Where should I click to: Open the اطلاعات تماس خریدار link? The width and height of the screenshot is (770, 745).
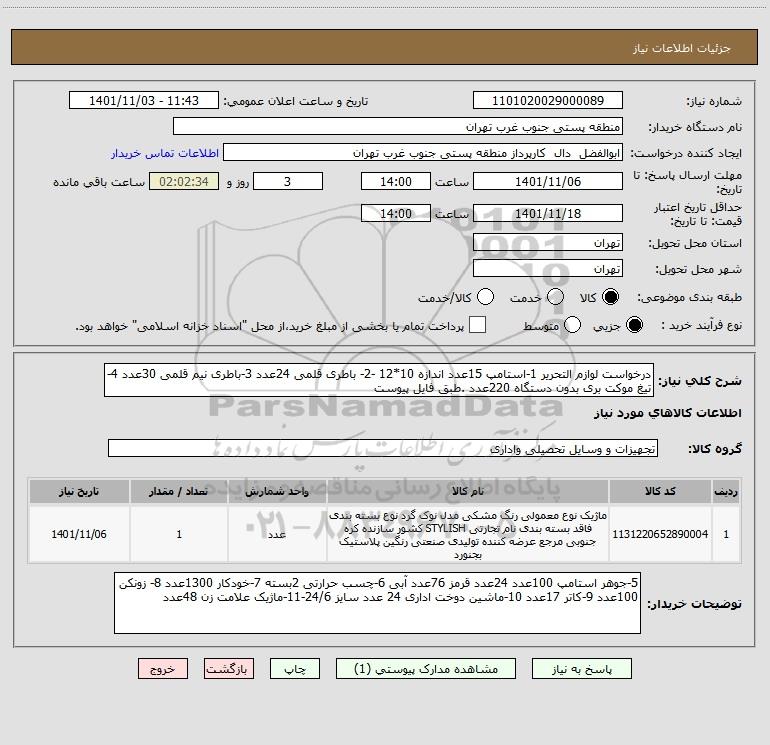(165, 153)
